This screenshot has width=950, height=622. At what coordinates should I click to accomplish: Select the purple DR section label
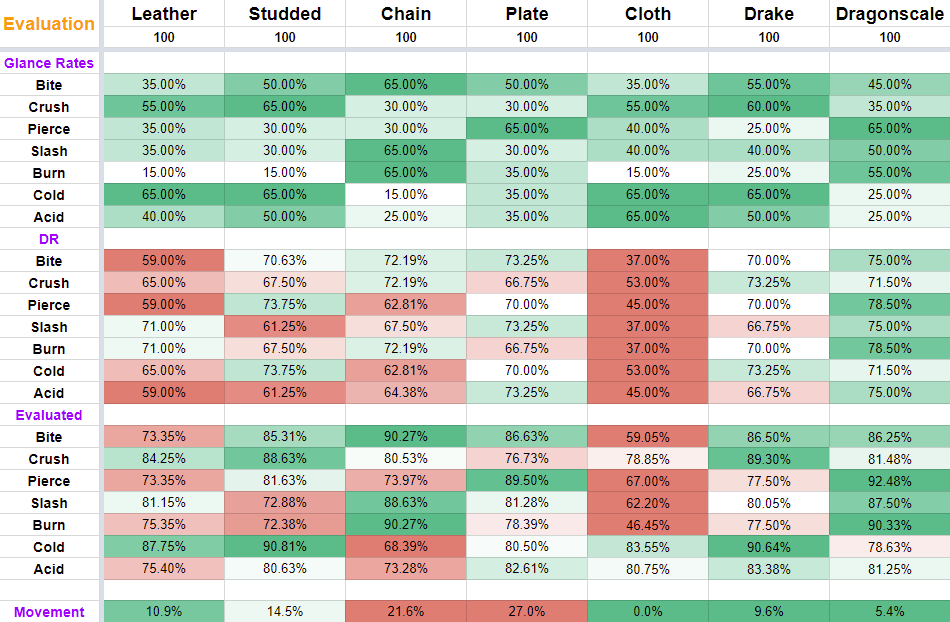coord(49,239)
